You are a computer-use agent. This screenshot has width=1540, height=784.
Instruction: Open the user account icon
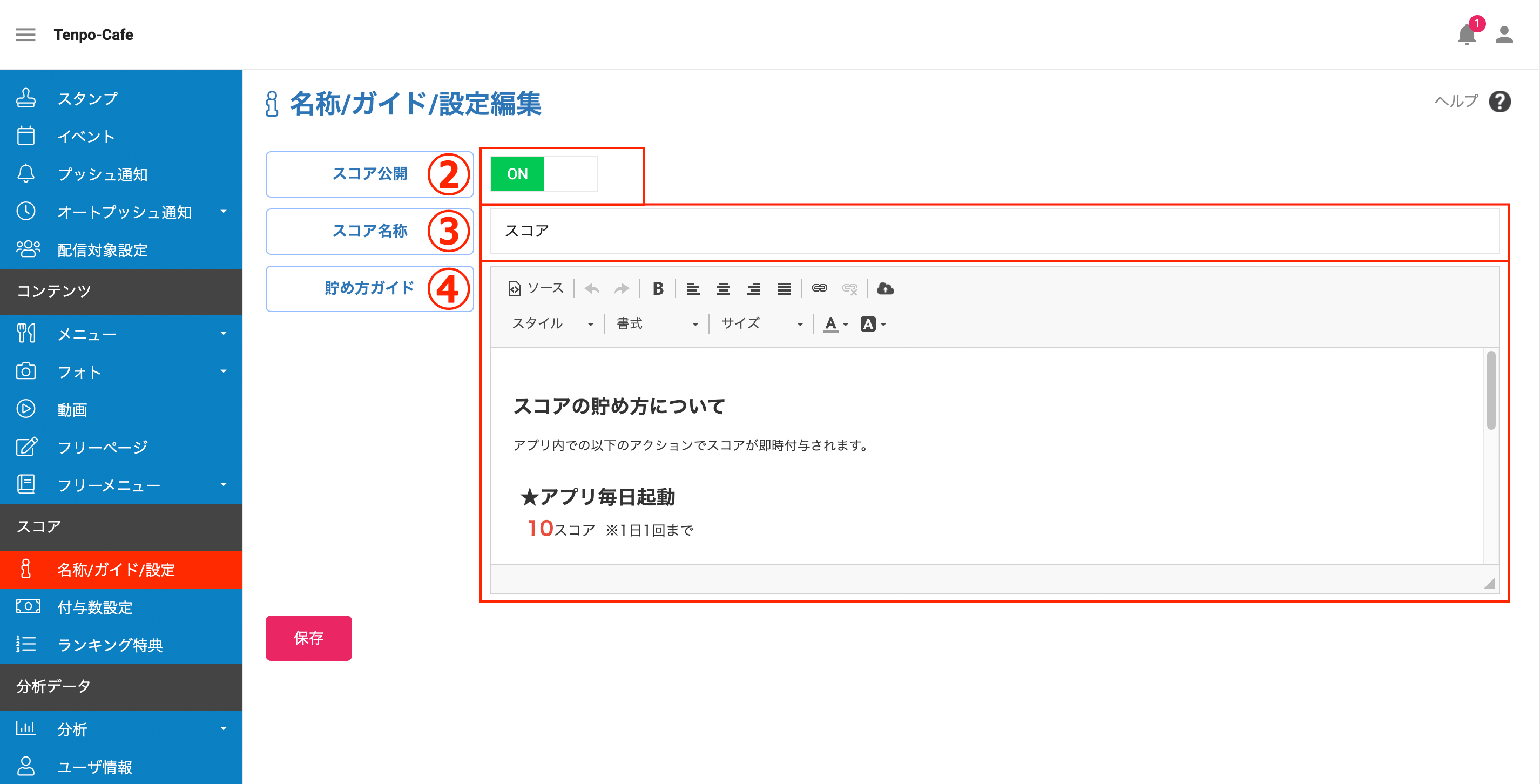[x=1504, y=35]
